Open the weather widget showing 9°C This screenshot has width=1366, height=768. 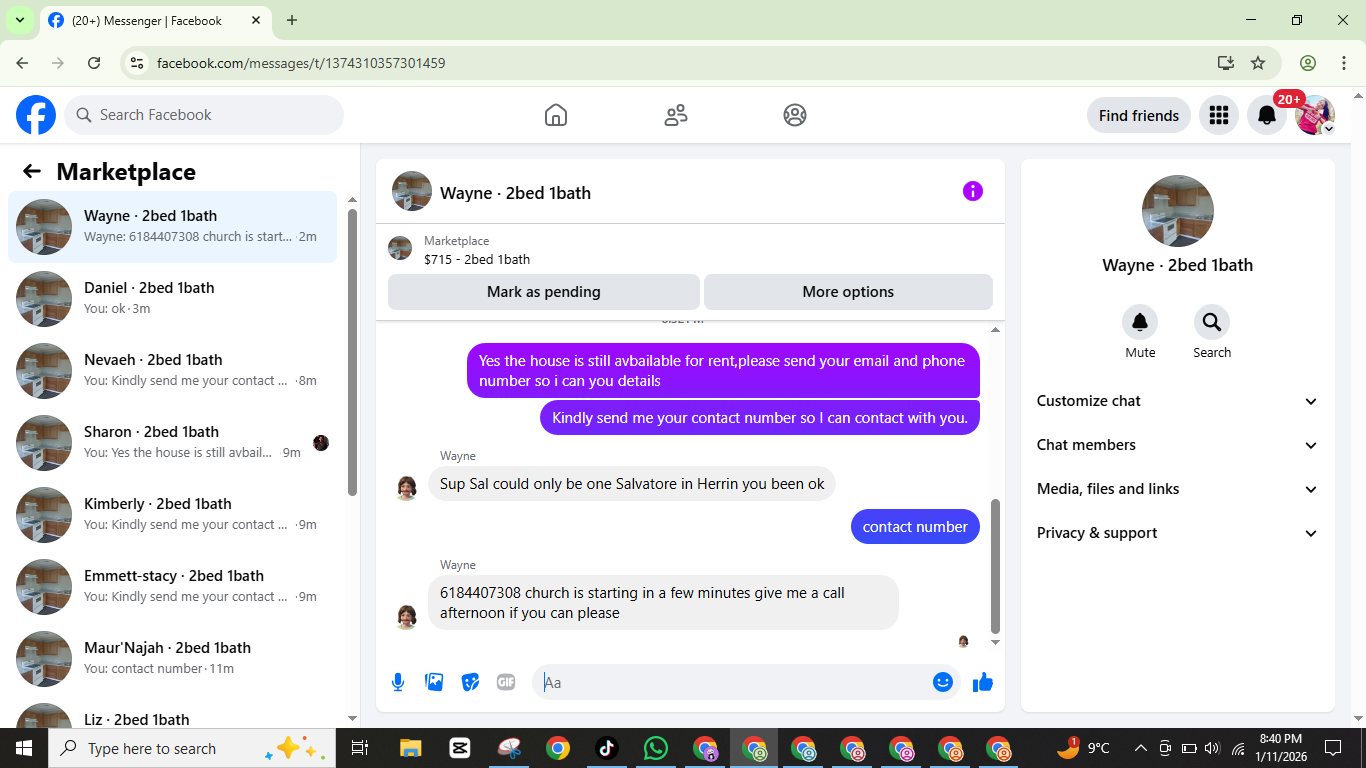pos(1084,748)
